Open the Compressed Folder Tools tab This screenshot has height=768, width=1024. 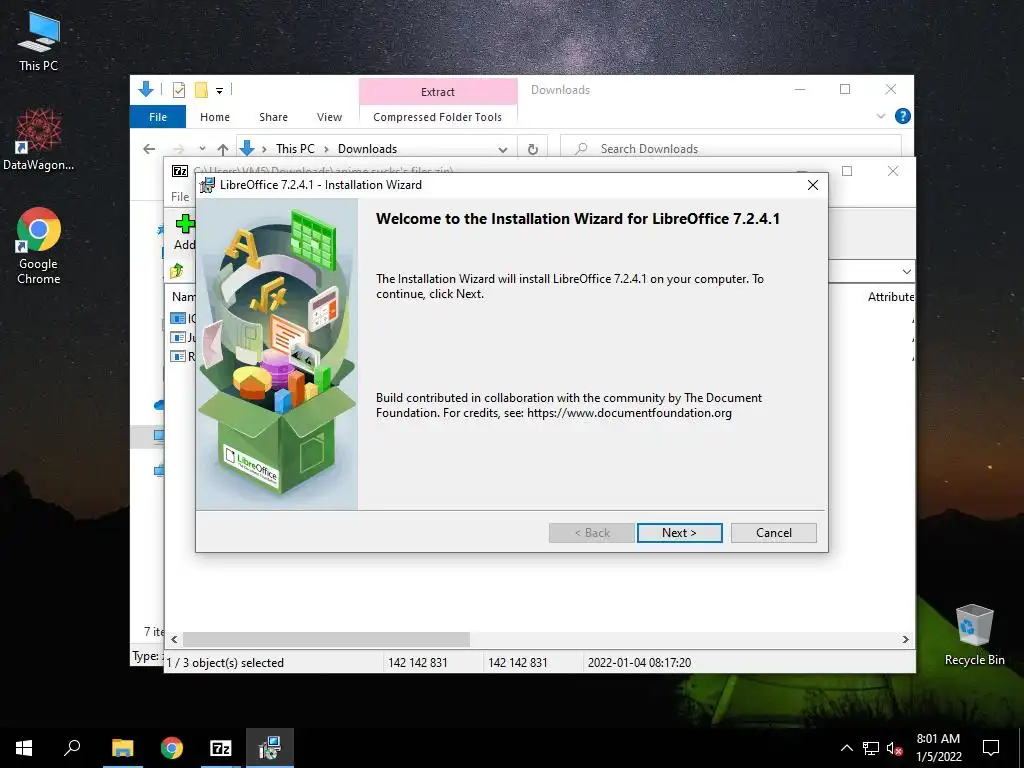(438, 117)
